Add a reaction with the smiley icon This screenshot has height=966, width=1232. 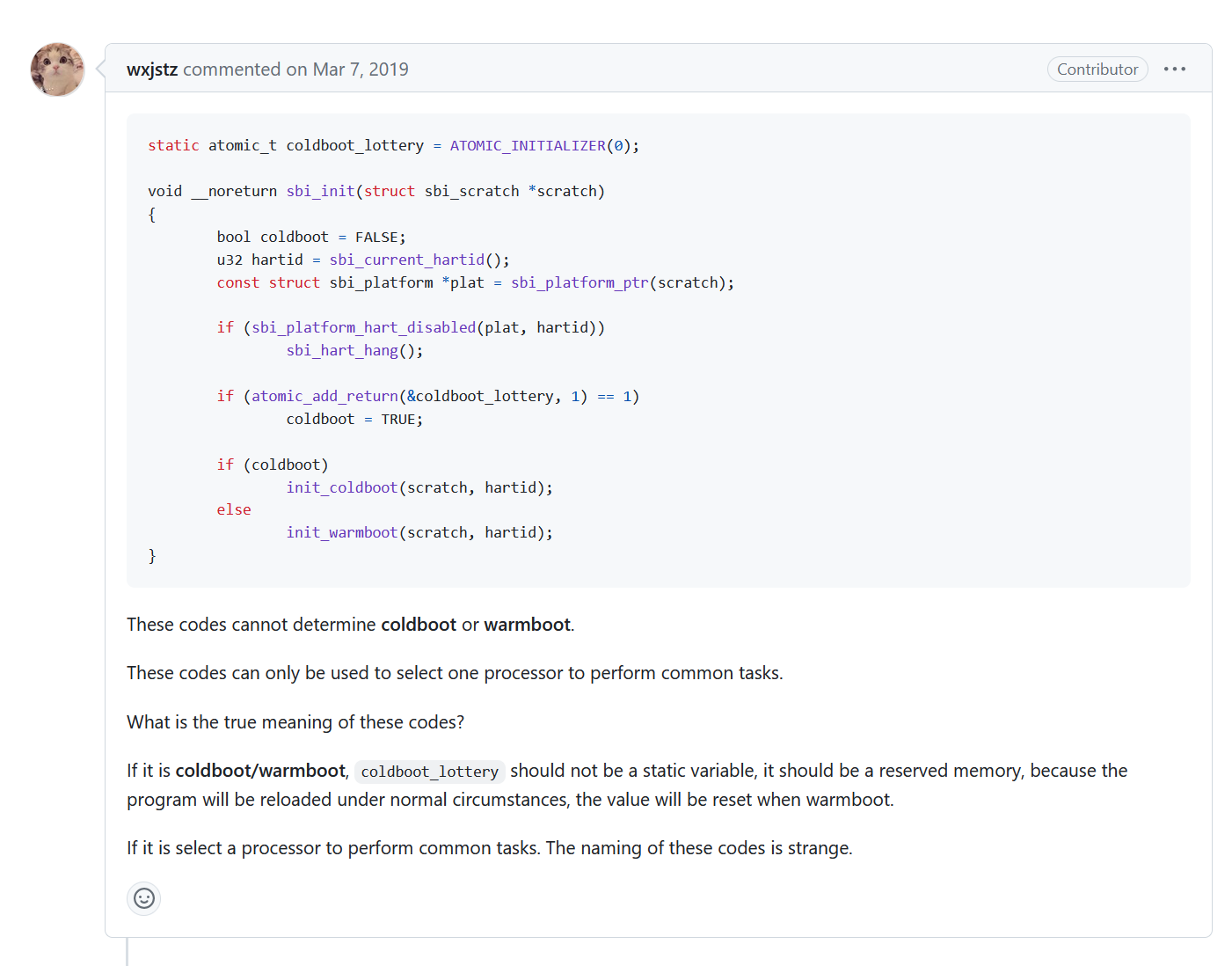(144, 898)
